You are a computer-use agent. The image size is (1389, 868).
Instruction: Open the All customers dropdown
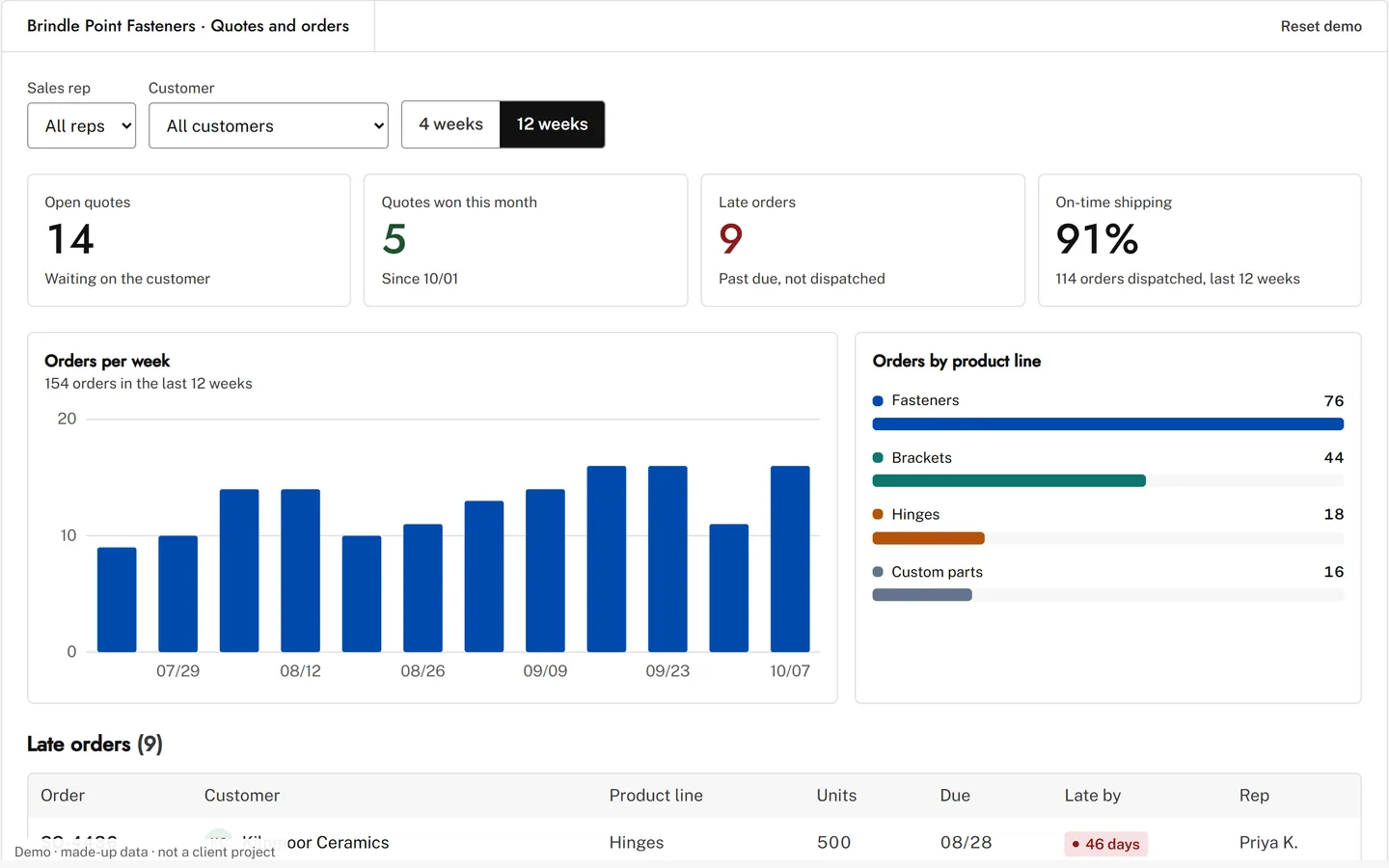(x=268, y=125)
